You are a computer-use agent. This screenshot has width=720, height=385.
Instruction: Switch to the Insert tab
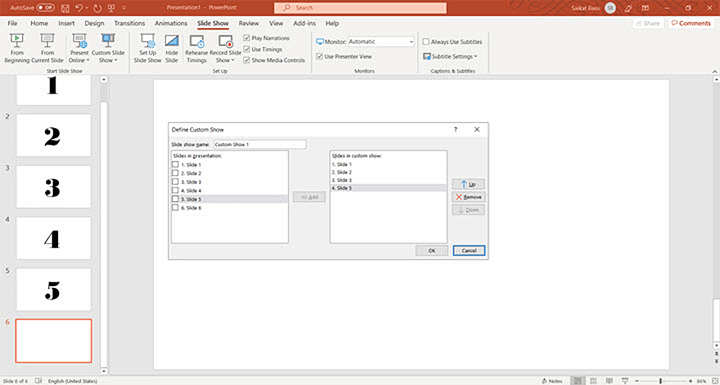pyautogui.click(x=67, y=23)
